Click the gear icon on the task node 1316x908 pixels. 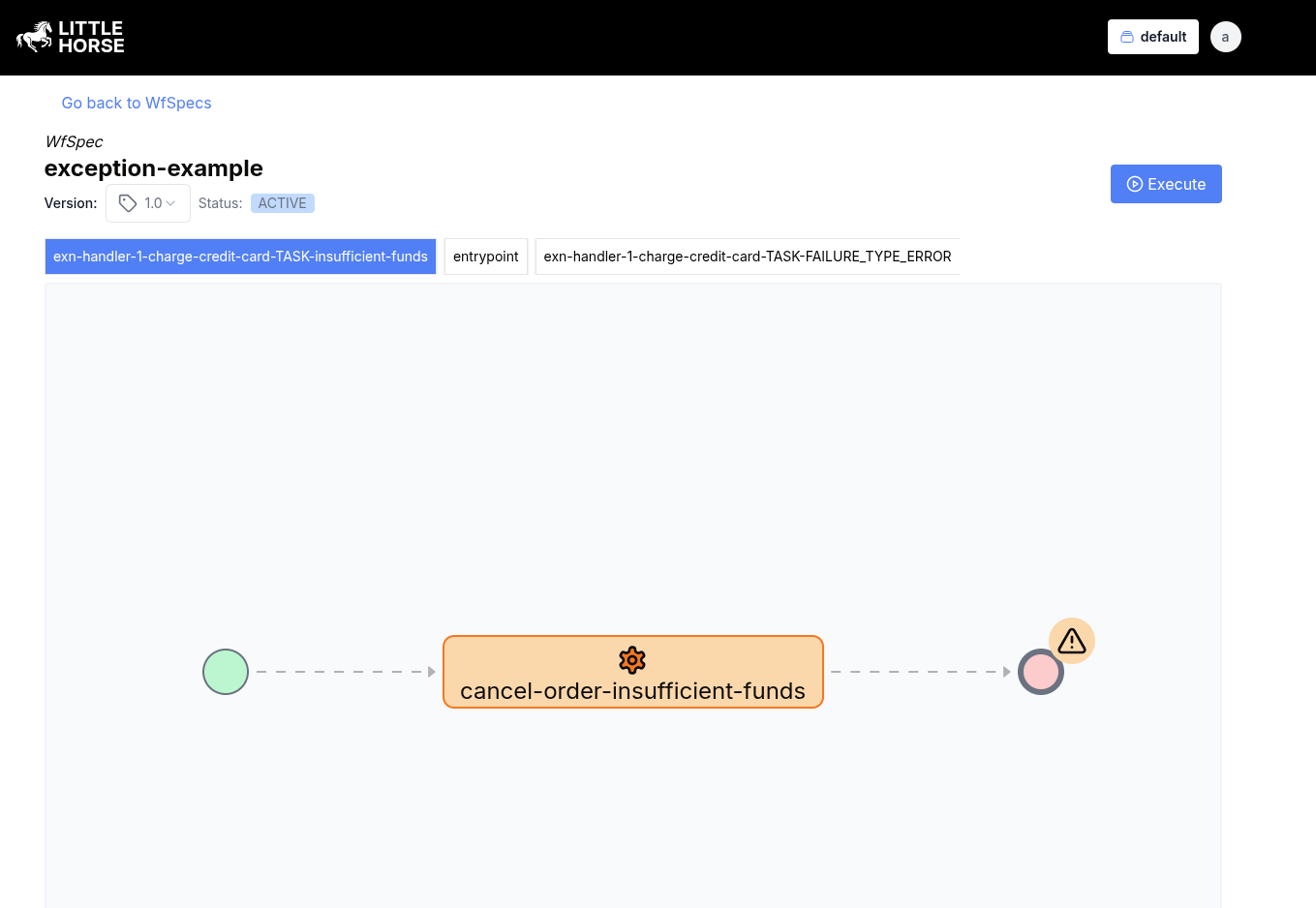[x=632, y=660]
